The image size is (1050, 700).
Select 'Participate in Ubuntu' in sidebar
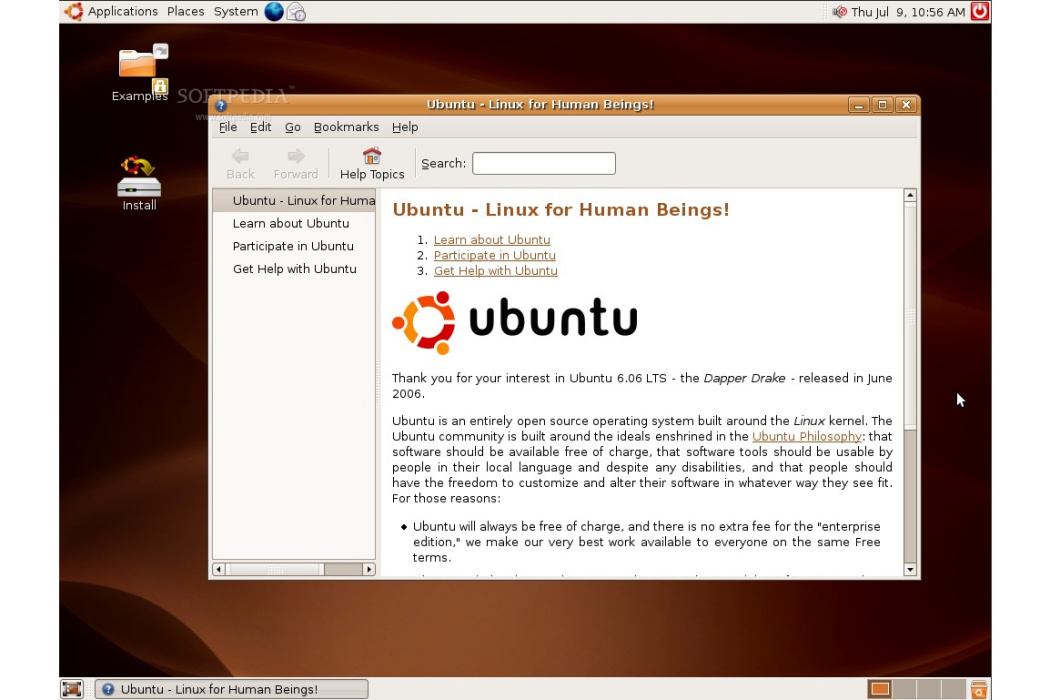[294, 246]
